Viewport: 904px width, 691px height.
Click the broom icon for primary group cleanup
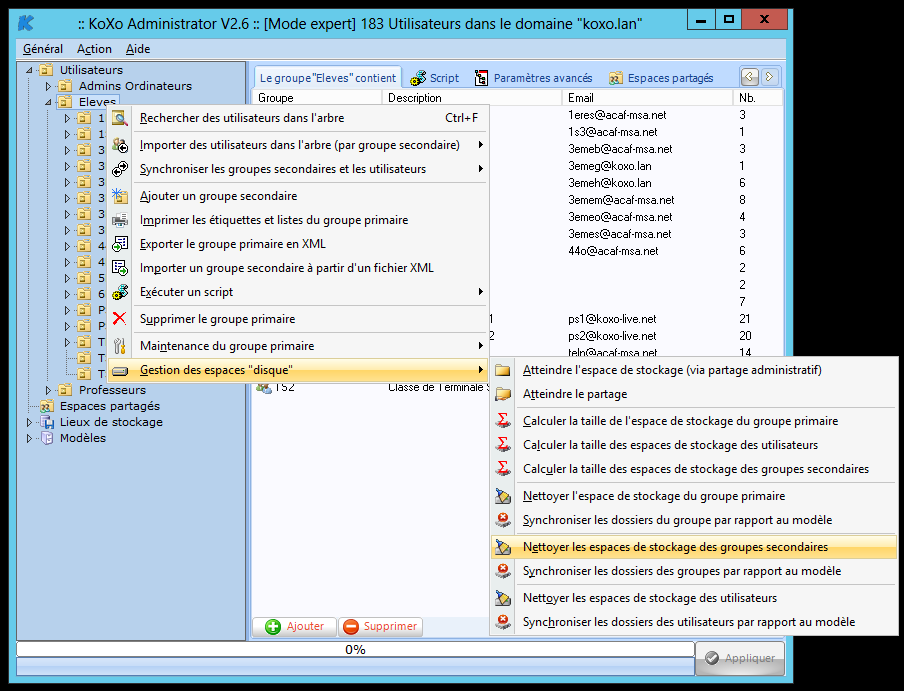[x=503, y=496]
